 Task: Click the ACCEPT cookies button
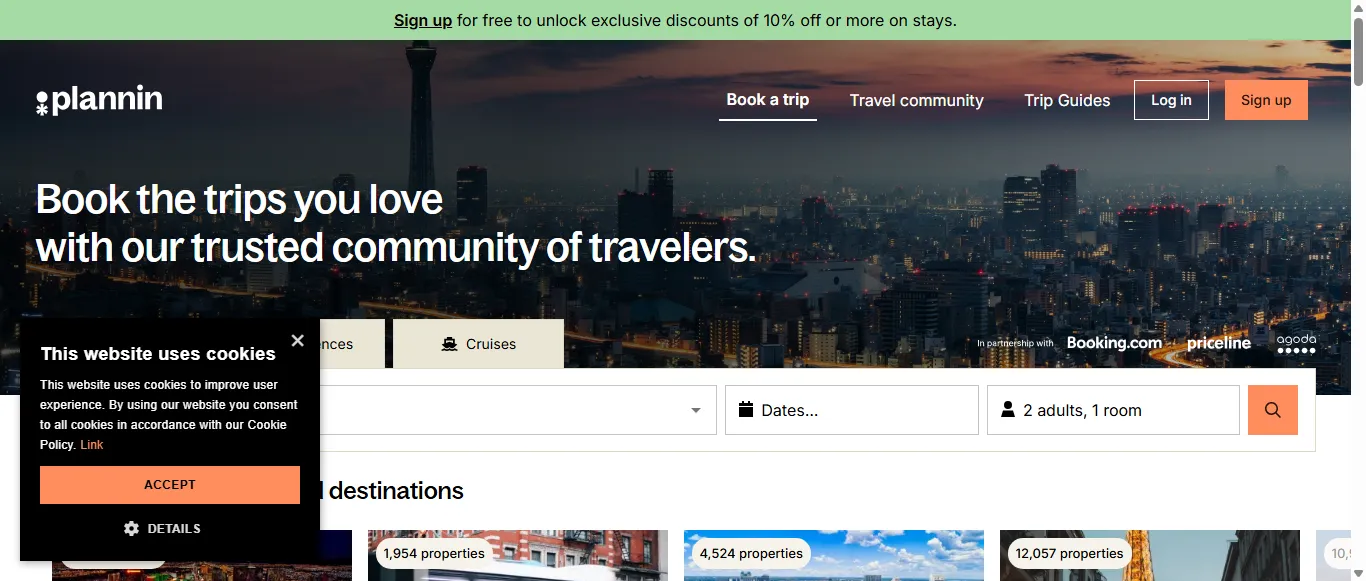170,484
